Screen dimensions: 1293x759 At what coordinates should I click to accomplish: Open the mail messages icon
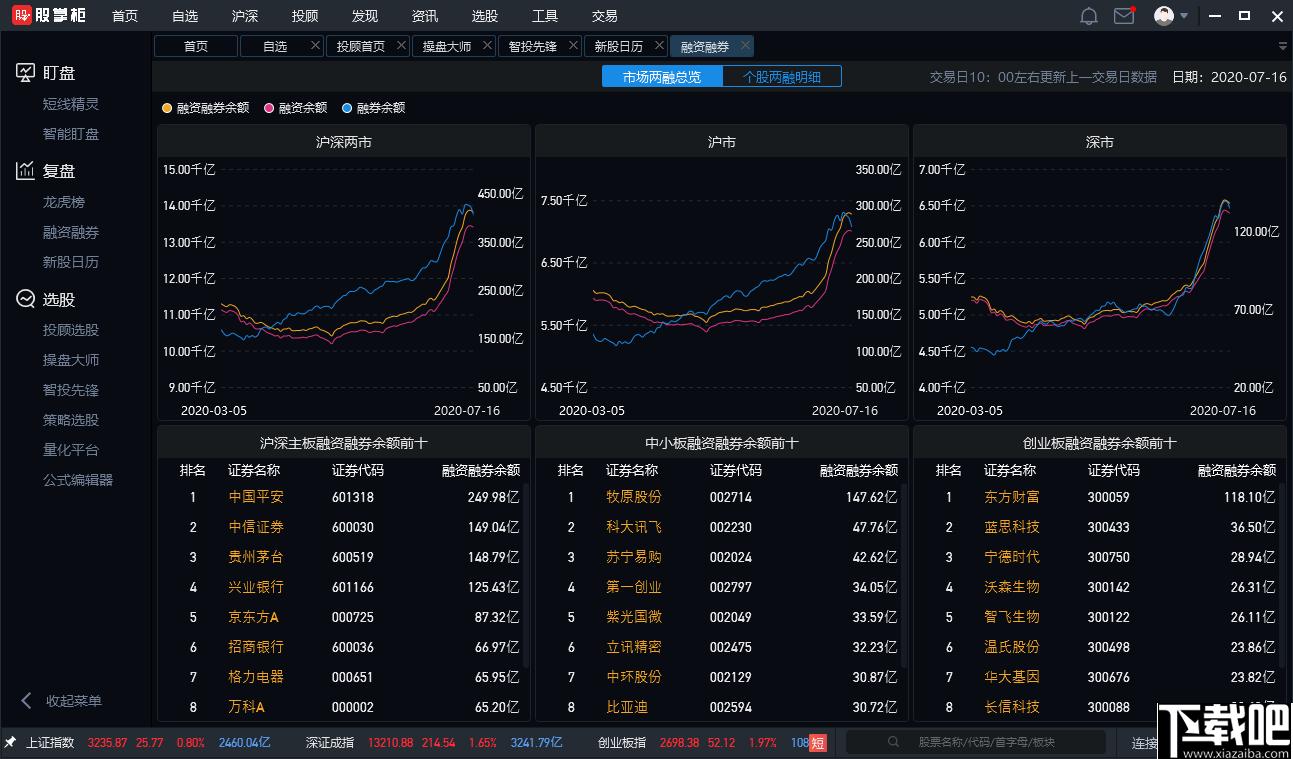pyautogui.click(x=1124, y=16)
